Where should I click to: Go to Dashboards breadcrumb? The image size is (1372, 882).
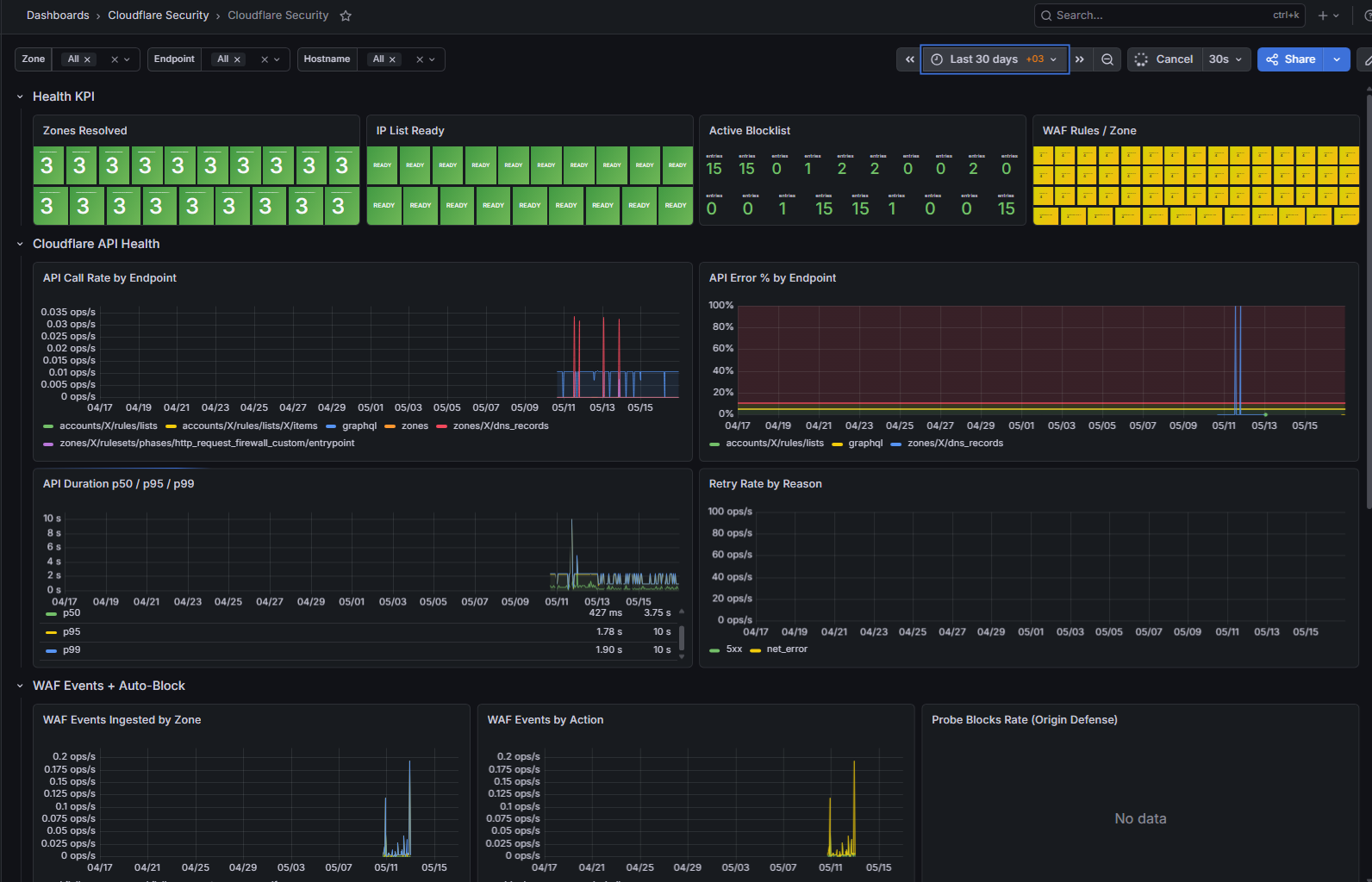pyautogui.click(x=58, y=16)
